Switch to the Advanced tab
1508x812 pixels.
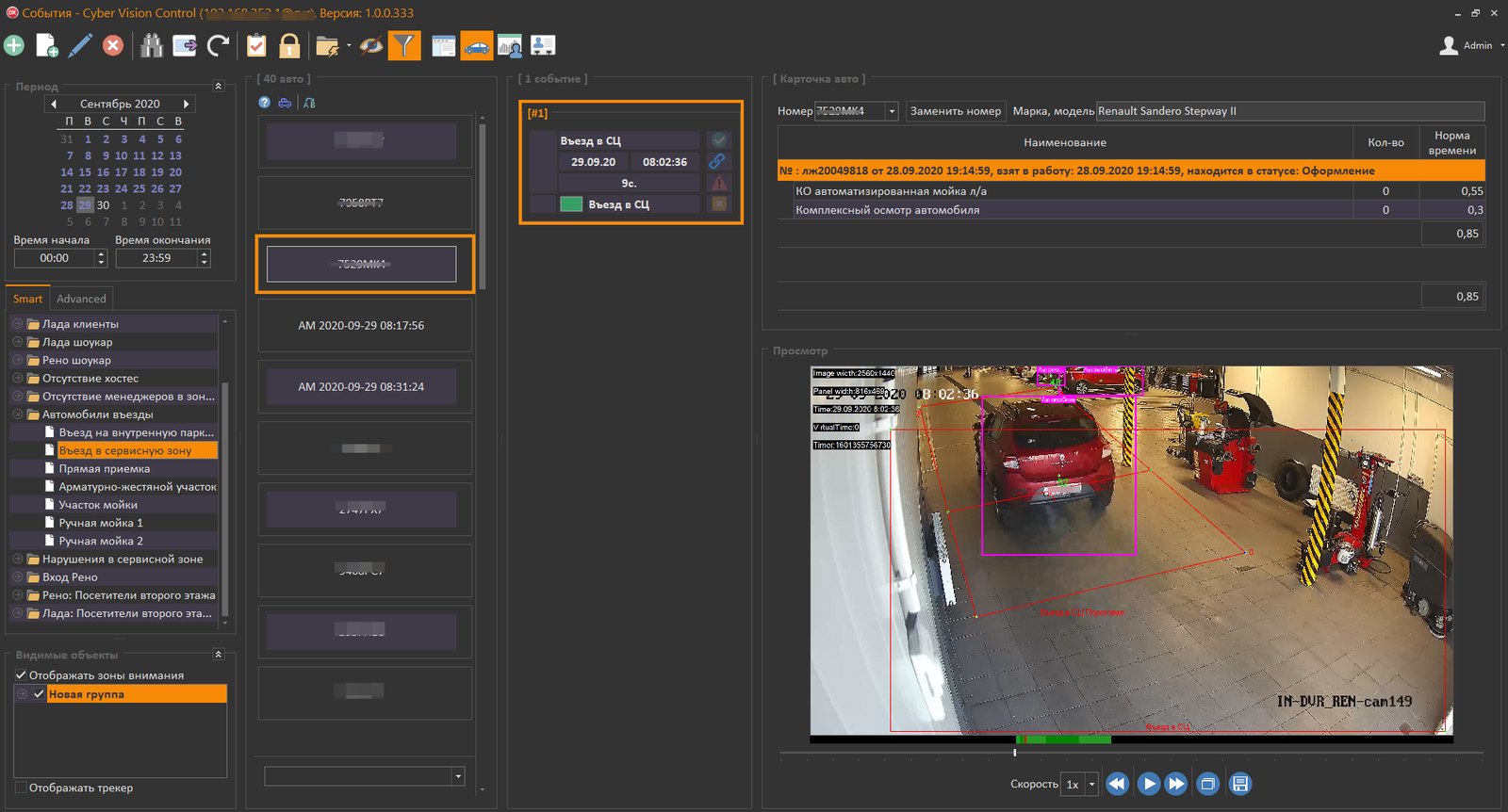[81, 299]
